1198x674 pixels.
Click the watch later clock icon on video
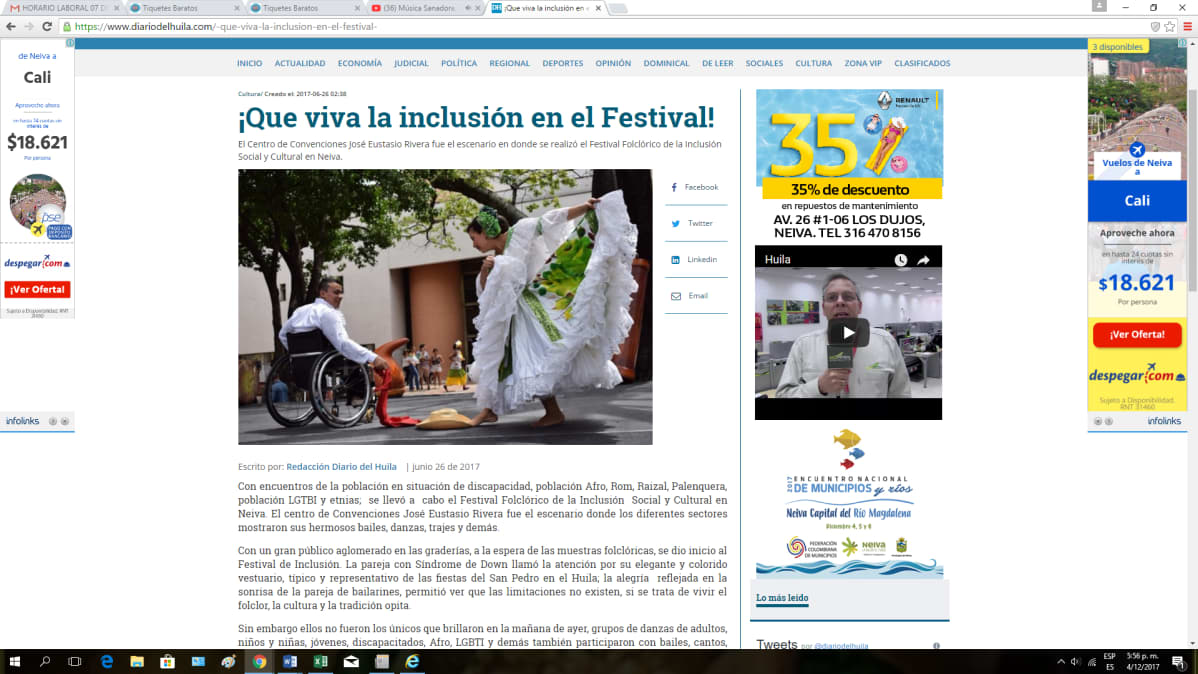pos(901,260)
